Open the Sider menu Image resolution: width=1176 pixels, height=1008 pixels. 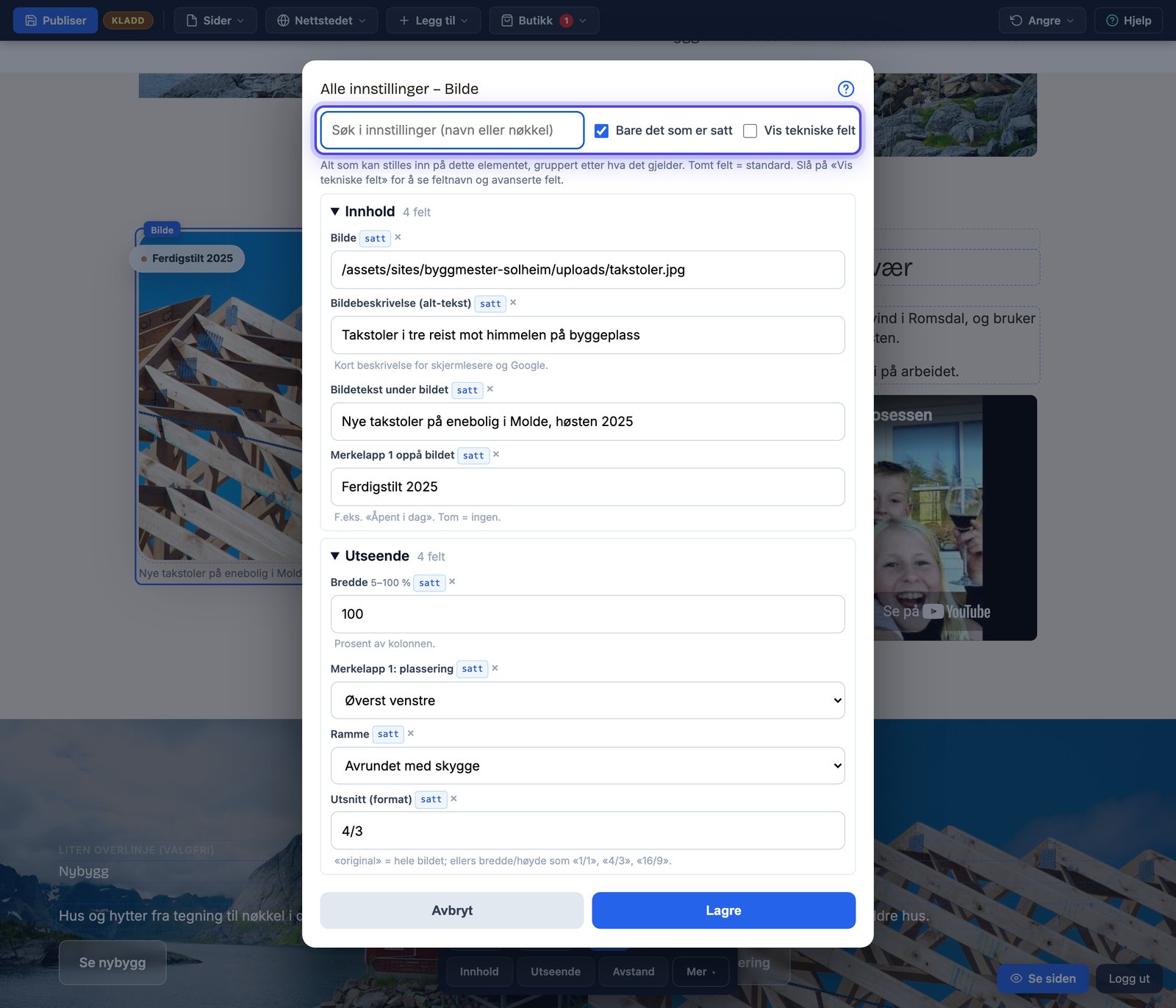pyautogui.click(x=215, y=21)
